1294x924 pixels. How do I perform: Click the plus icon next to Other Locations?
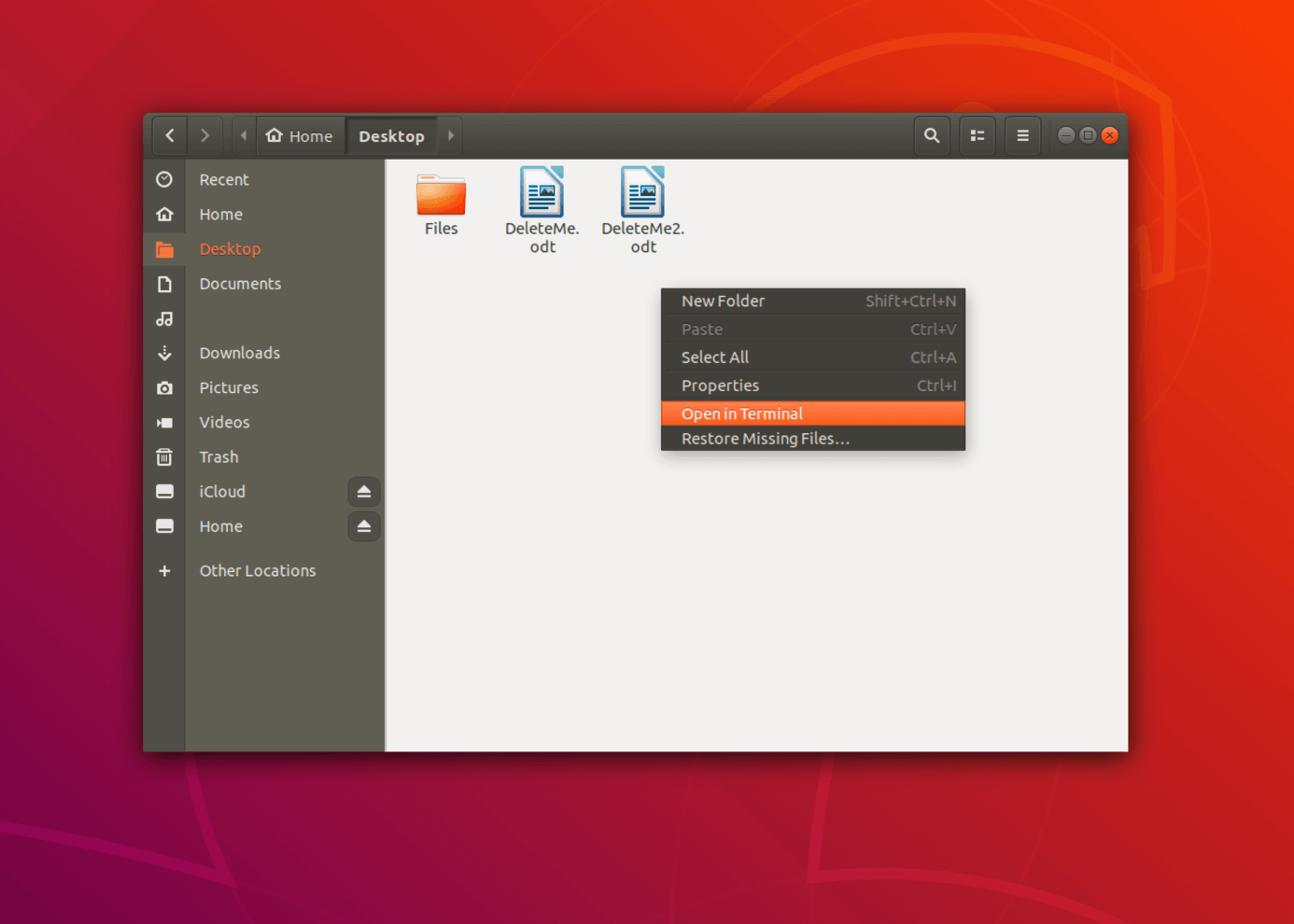click(165, 570)
